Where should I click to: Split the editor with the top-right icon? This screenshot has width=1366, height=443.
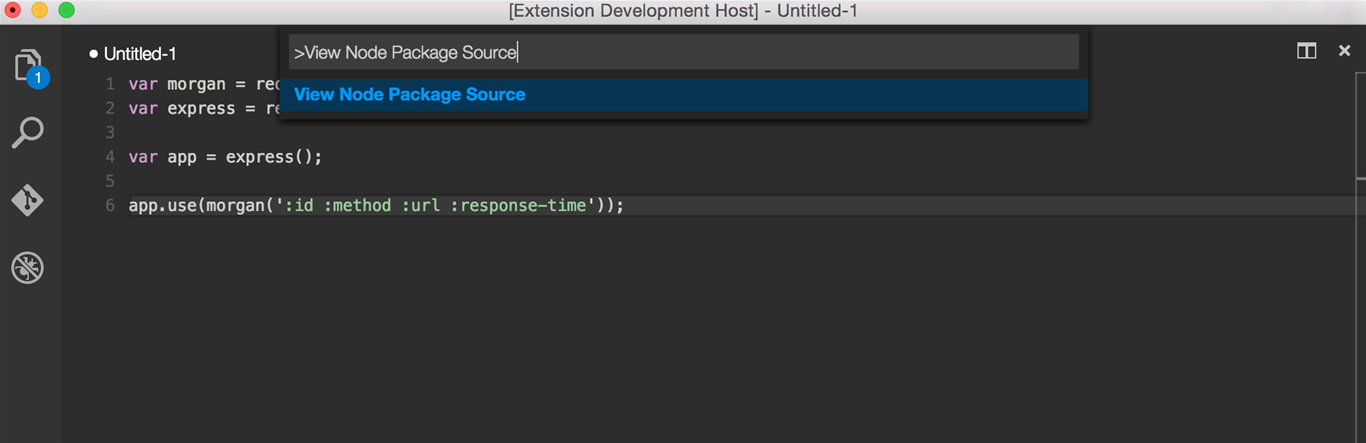tap(1306, 51)
